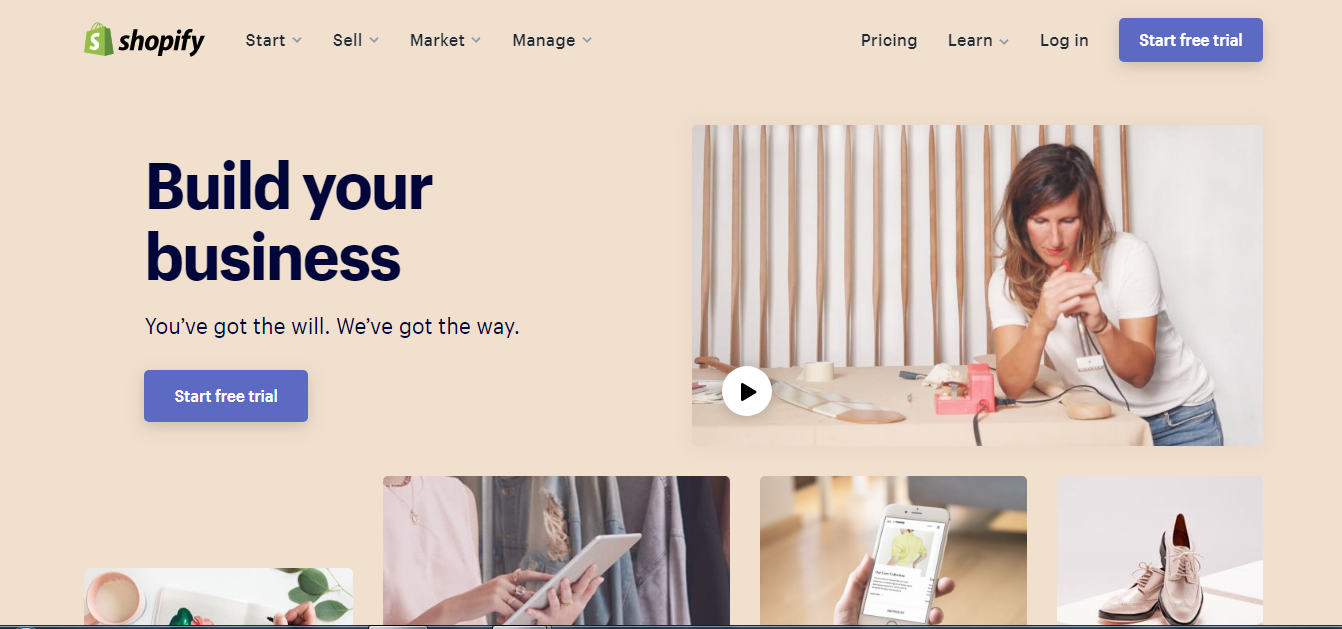This screenshot has height=629, width=1342.
Task: Click the shopify wordmark text
Action: coord(161,41)
